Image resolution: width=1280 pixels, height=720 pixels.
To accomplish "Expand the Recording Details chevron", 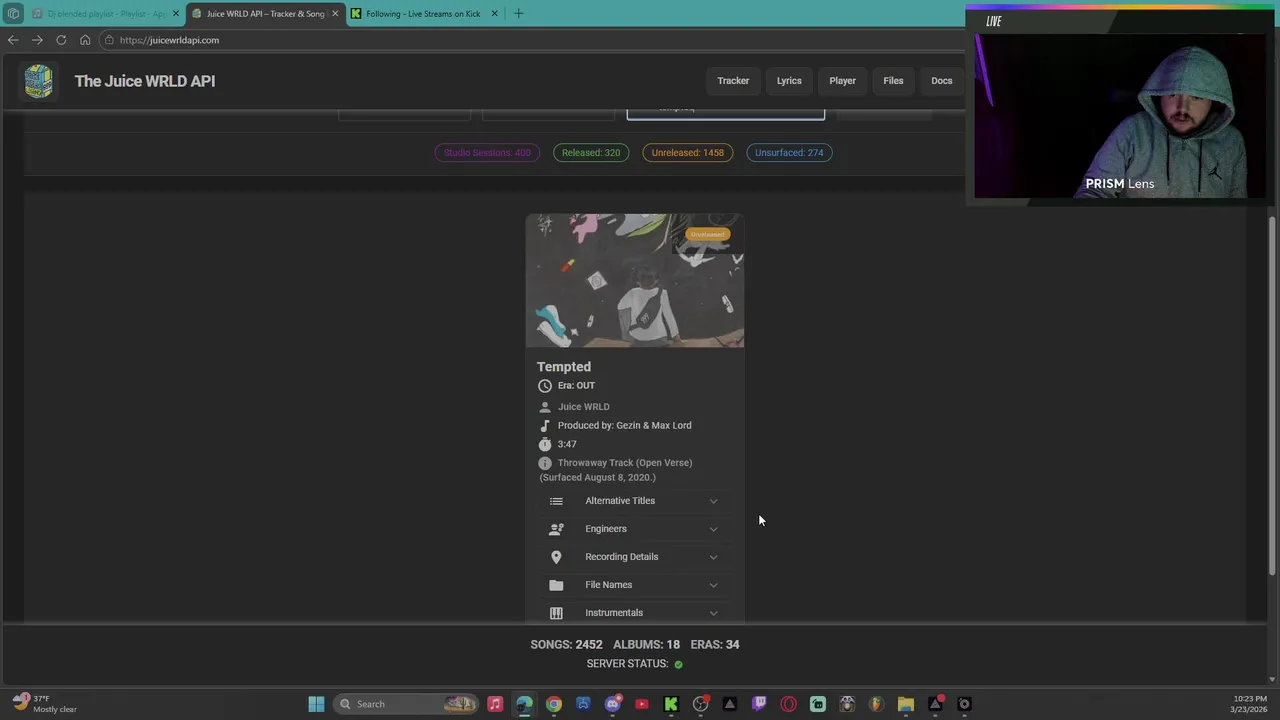I will [x=713, y=557].
